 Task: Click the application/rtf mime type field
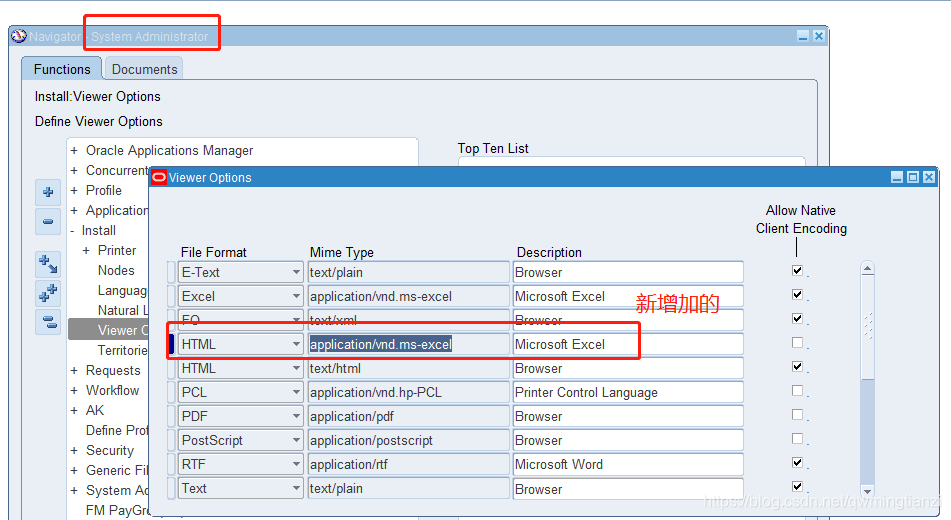point(408,464)
